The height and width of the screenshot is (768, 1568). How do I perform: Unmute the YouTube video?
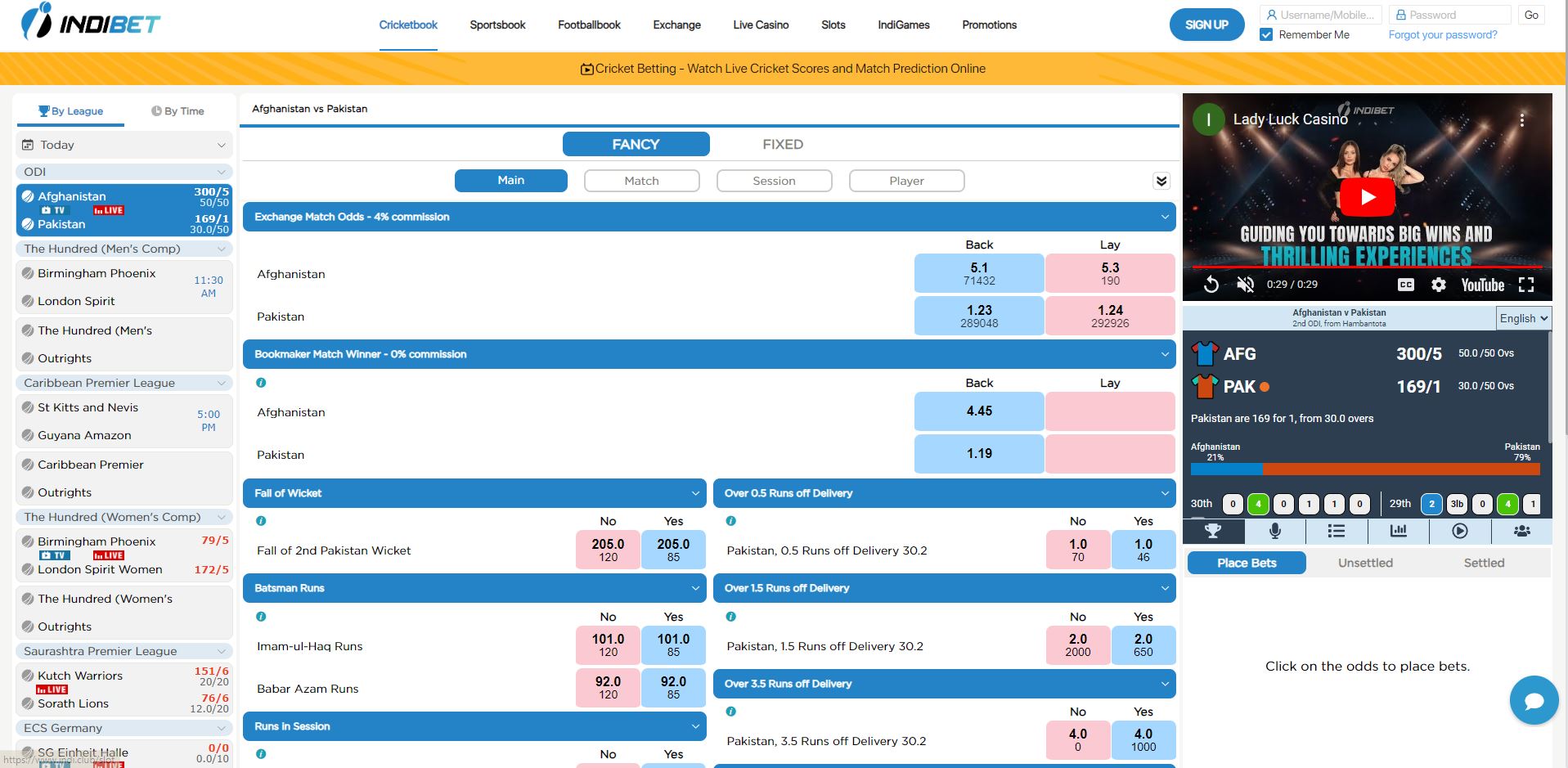(x=1245, y=285)
